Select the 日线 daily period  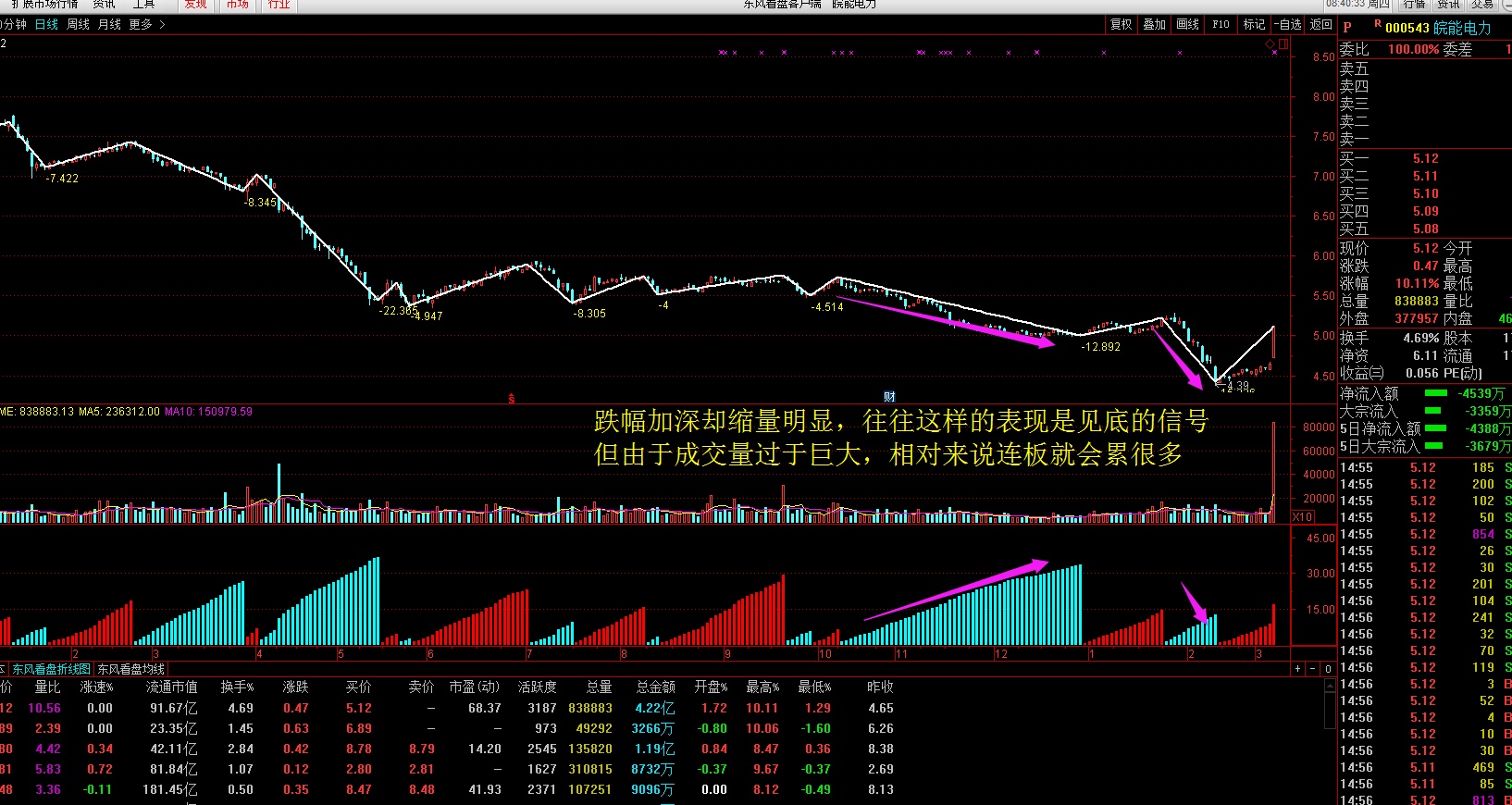(47, 24)
